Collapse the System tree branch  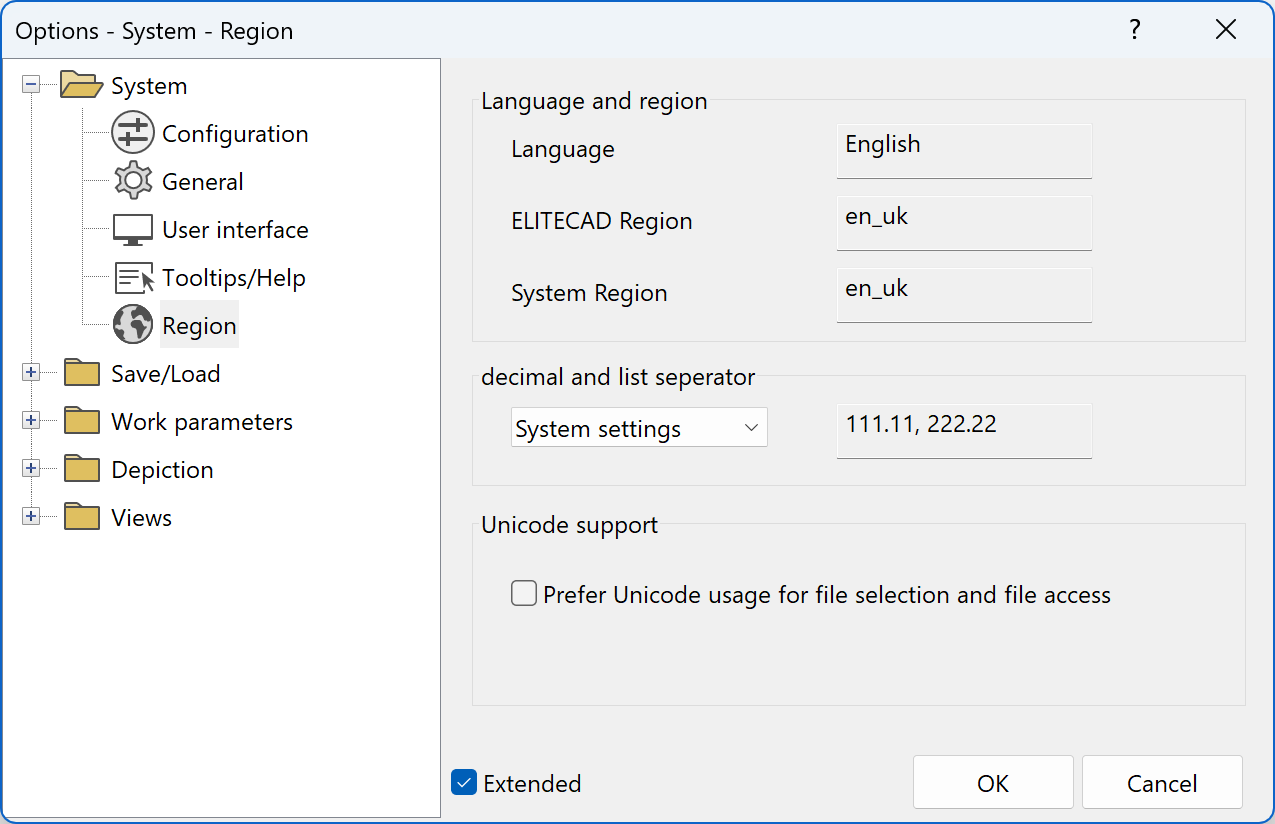[31, 85]
